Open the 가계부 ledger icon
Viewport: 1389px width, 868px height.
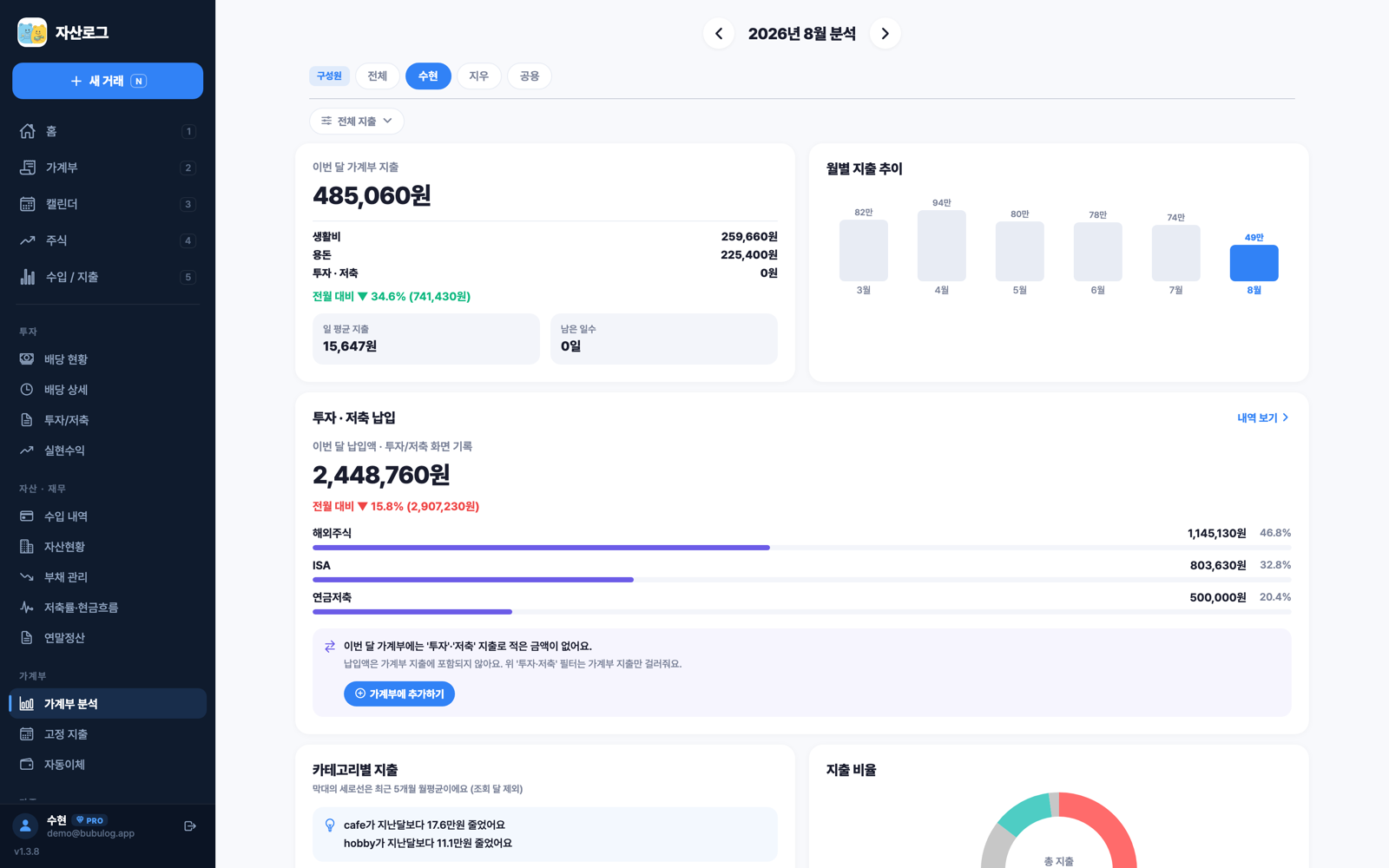28,168
